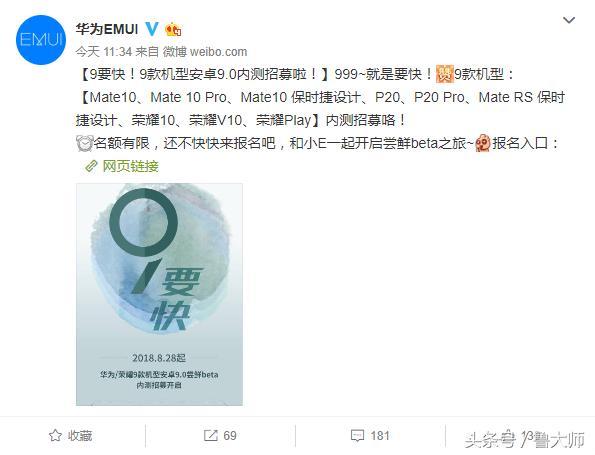
Task: Open the 网页链接 web link
Action: [x=130, y=166]
